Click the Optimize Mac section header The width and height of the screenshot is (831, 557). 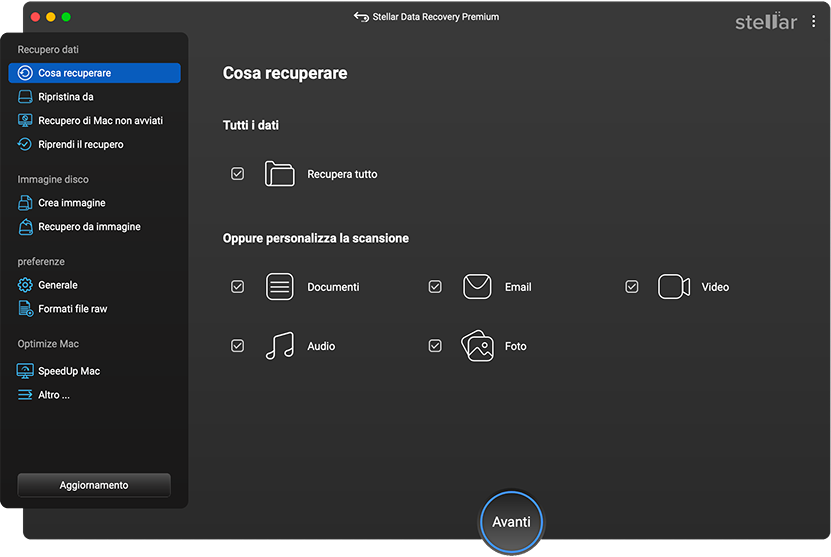tap(48, 343)
